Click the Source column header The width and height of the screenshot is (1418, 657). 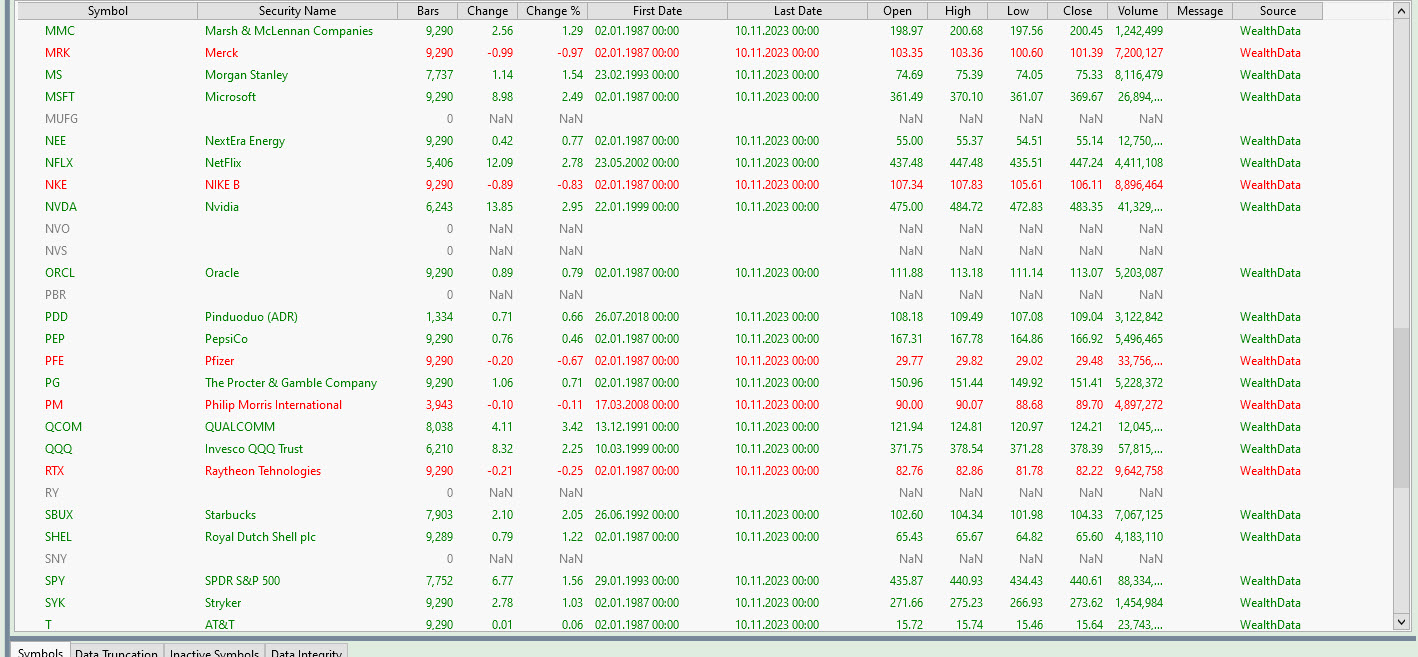coord(1277,11)
